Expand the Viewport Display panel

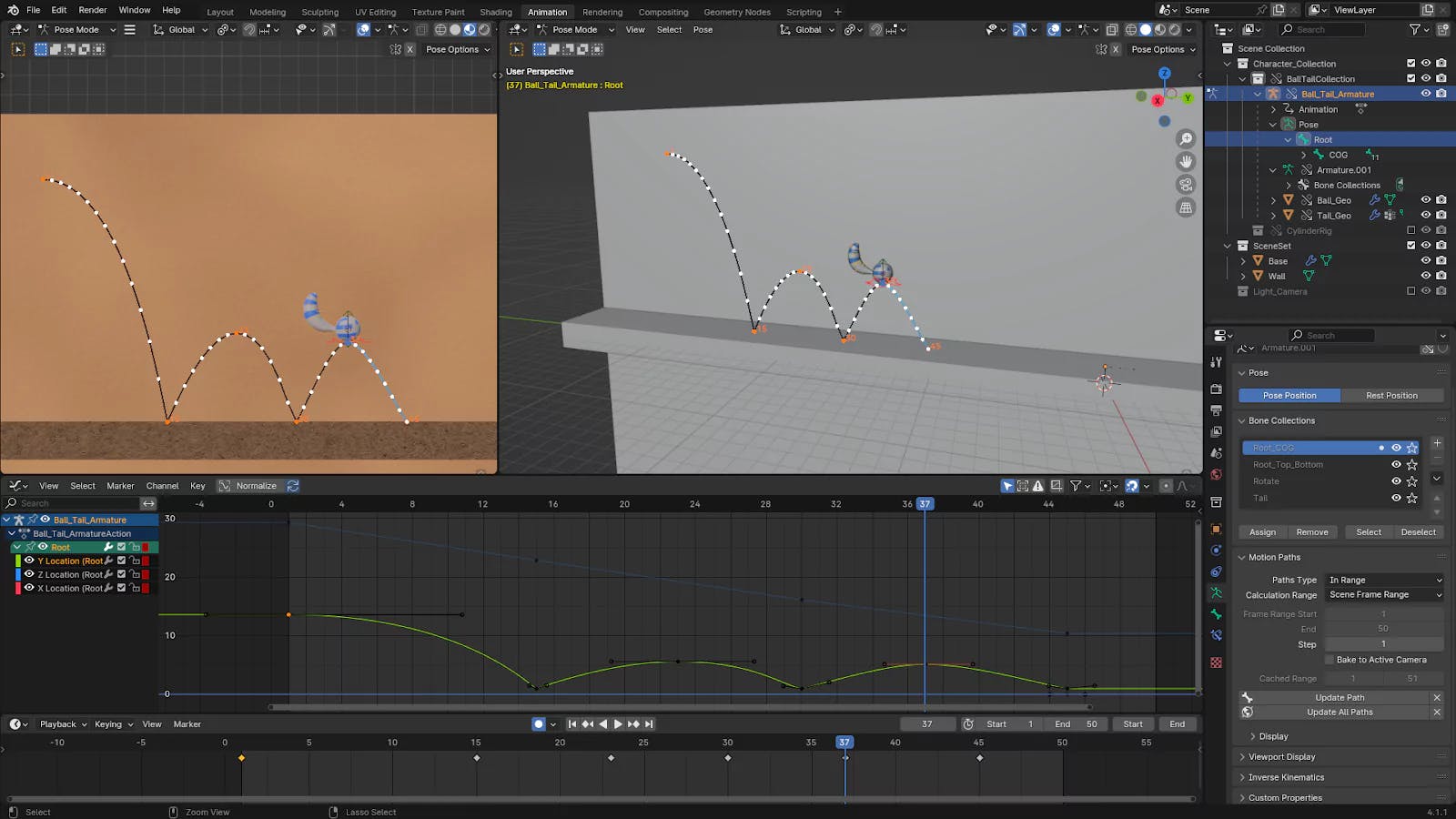[x=1281, y=756]
